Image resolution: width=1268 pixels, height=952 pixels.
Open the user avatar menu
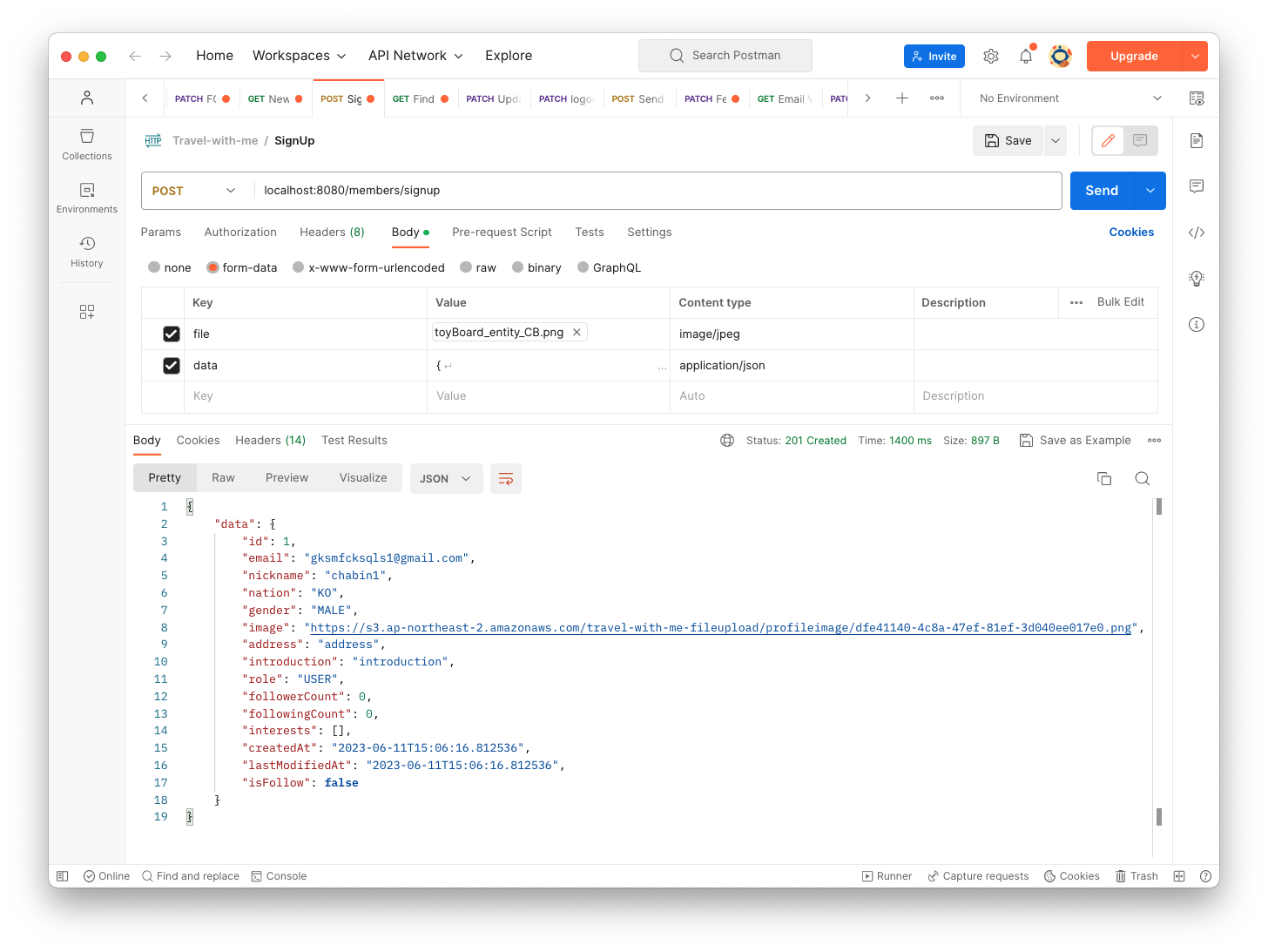[x=1061, y=56]
